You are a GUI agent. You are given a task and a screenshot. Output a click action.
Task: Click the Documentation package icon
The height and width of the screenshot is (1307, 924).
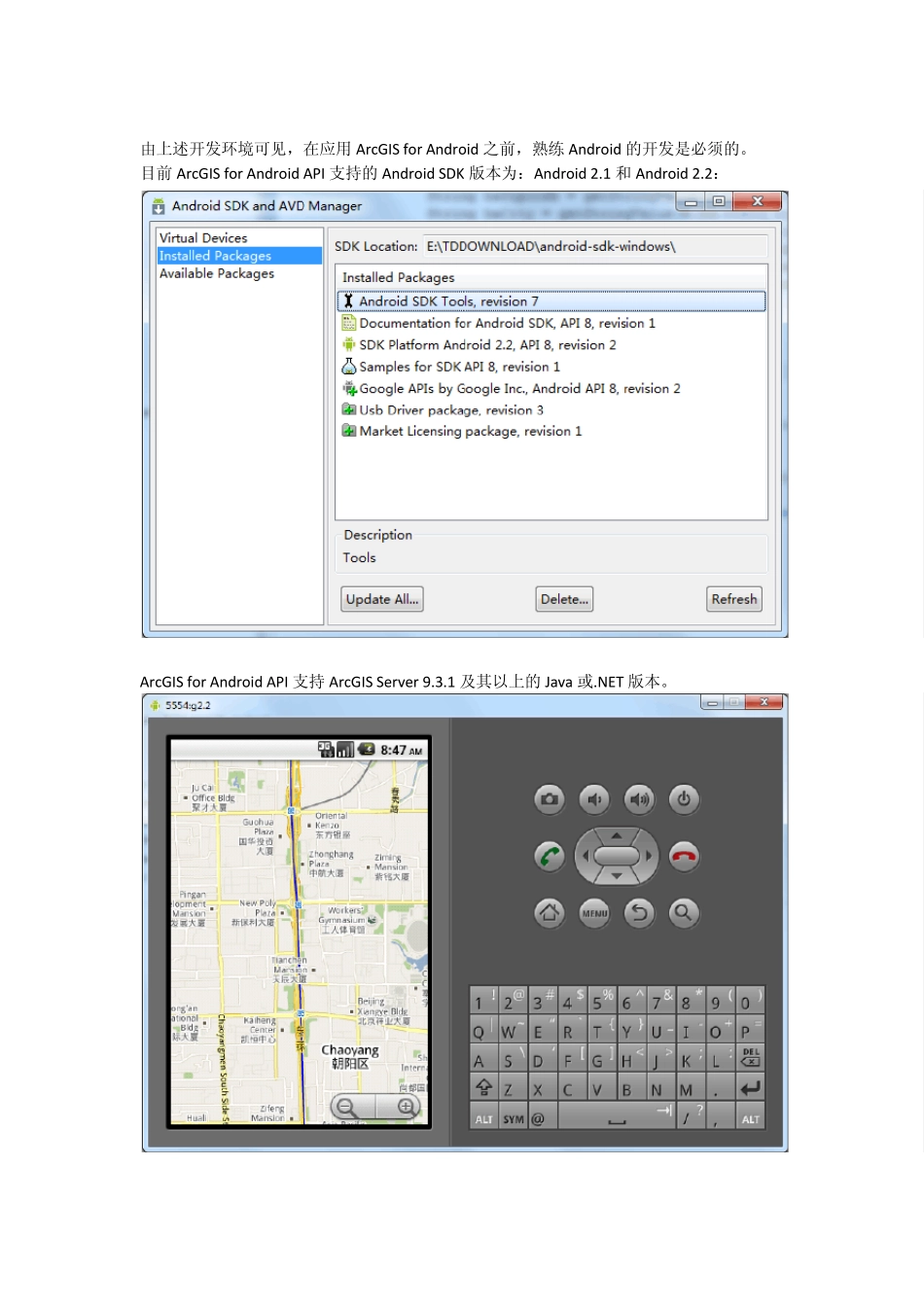[x=348, y=323]
